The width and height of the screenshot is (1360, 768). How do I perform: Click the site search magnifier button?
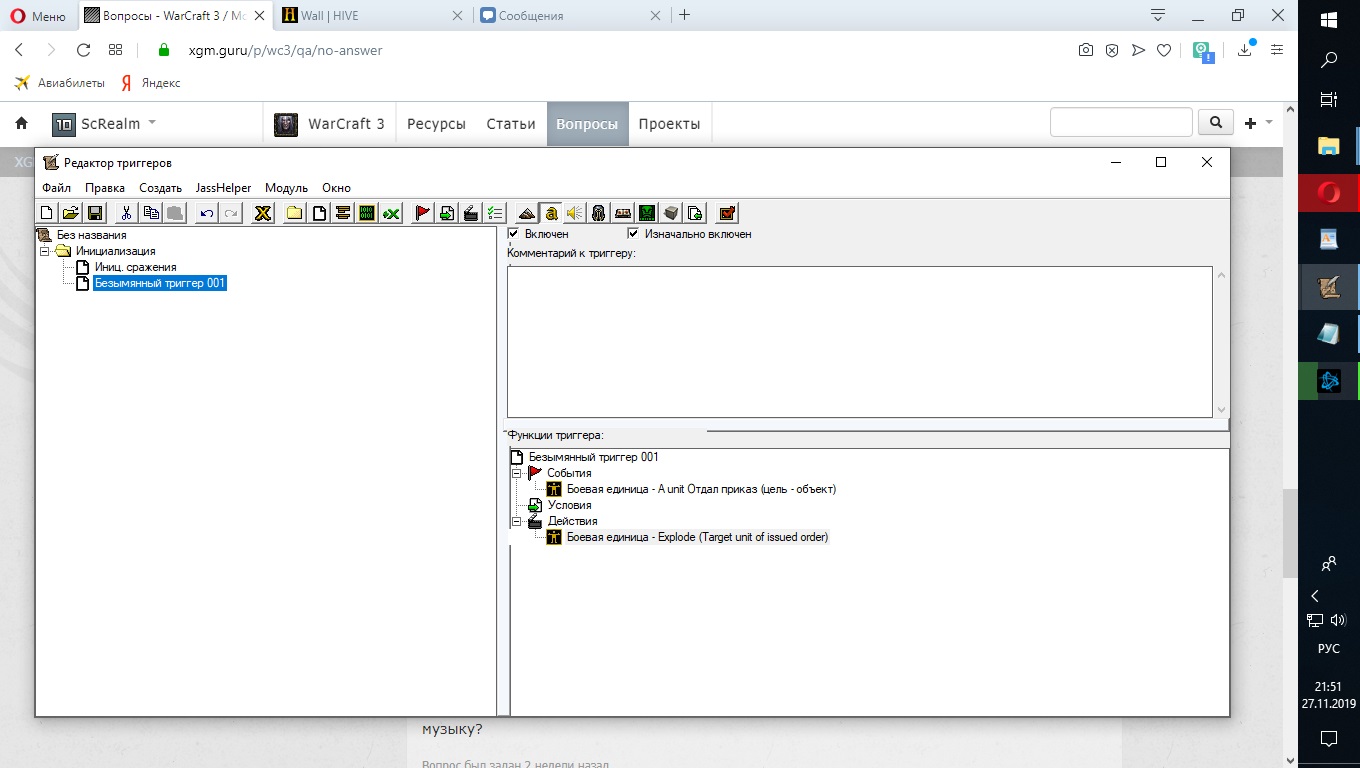point(1215,122)
